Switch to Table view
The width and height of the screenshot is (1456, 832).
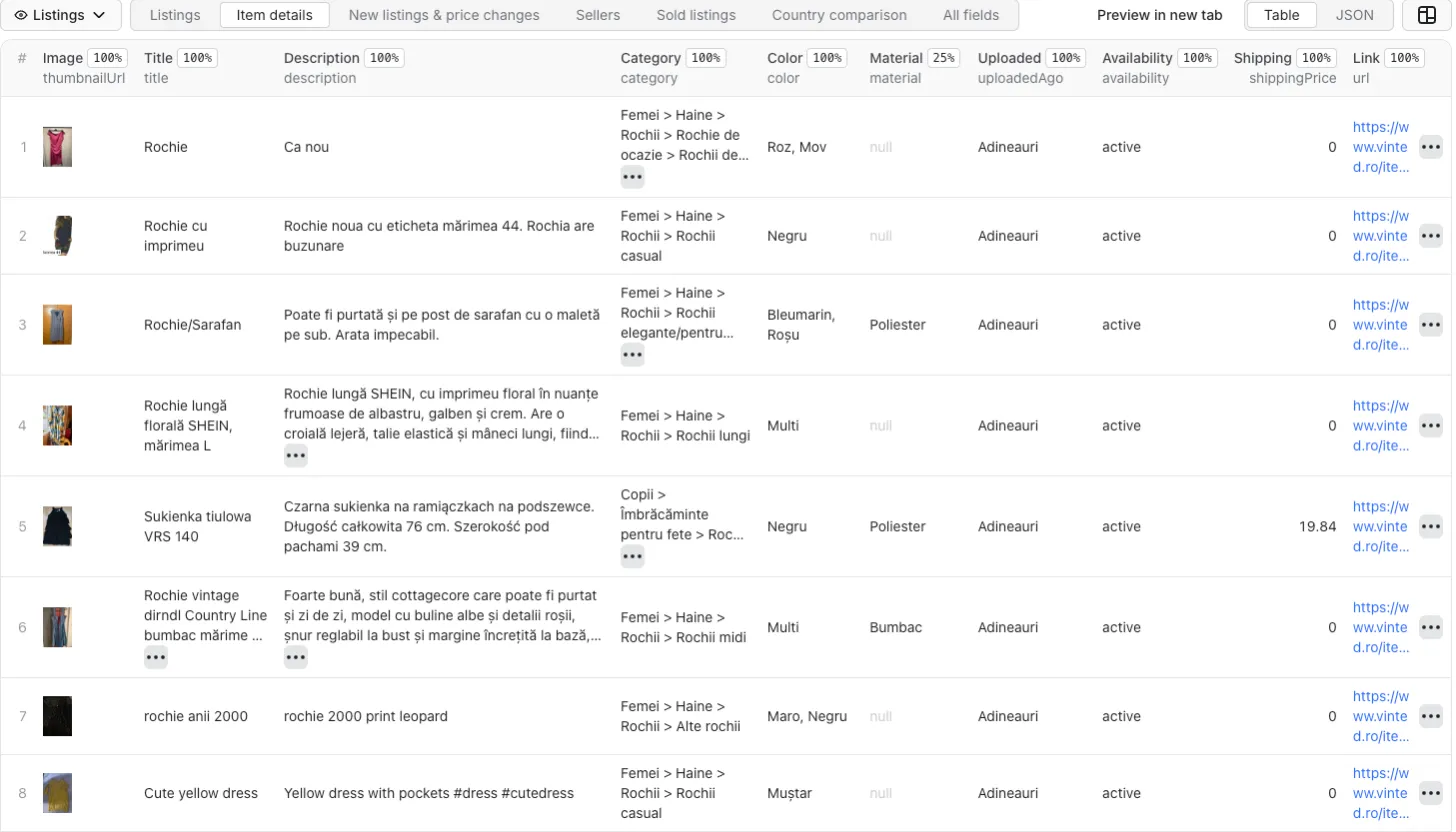point(1281,15)
